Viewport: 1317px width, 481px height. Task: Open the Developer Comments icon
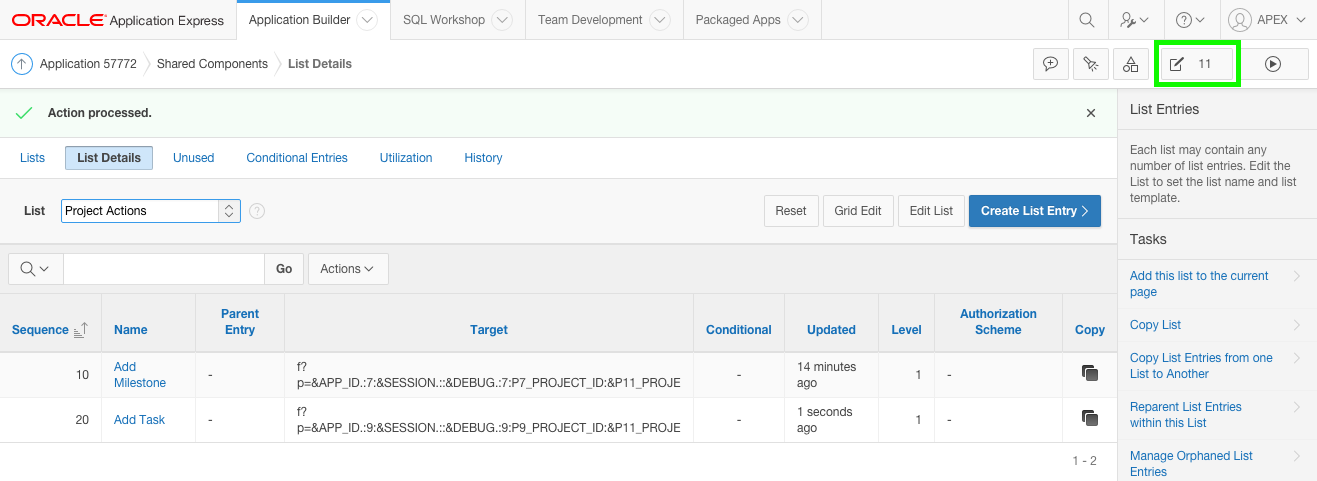coord(1051,64)
